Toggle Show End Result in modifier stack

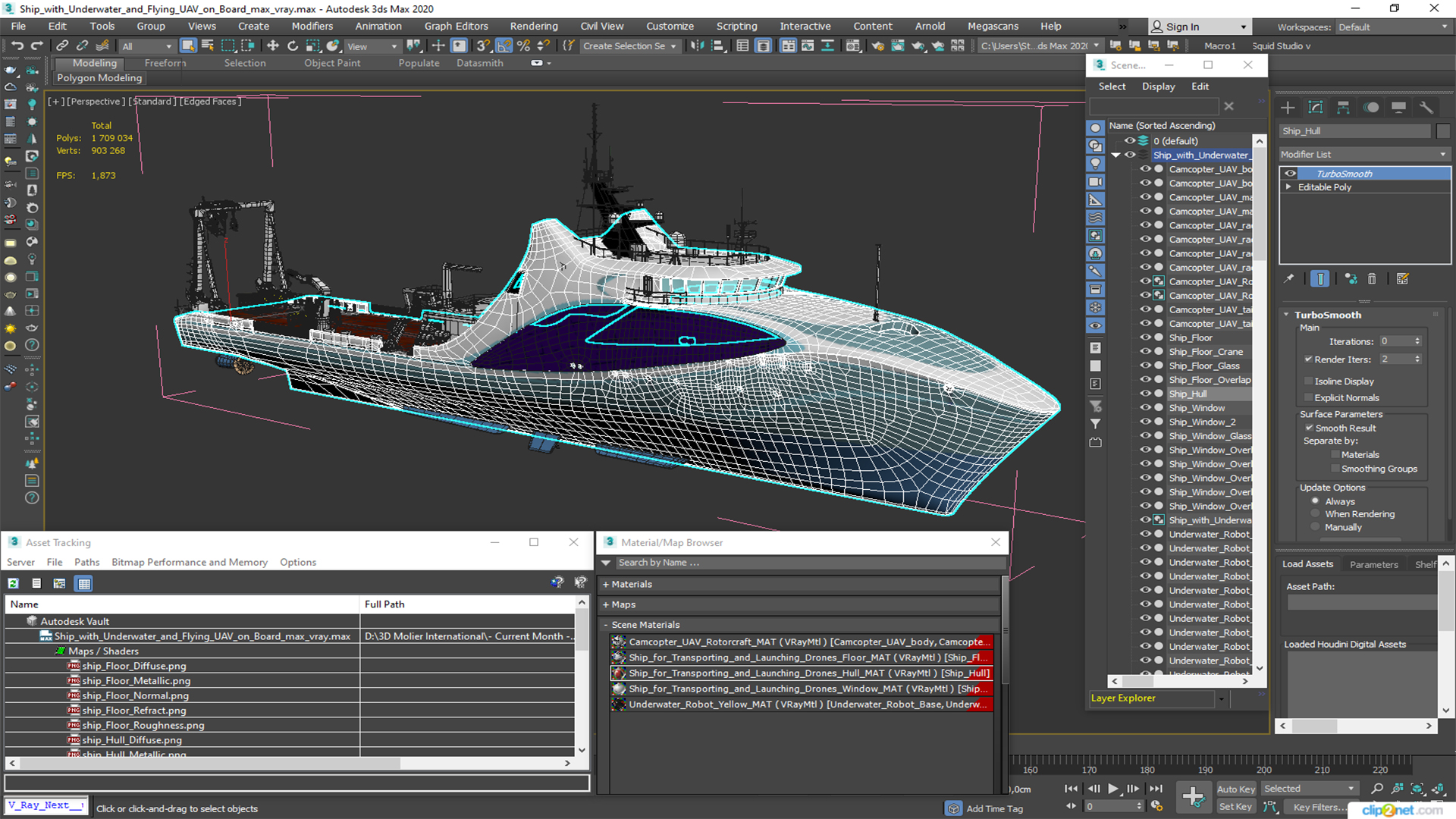[1319, 279]
